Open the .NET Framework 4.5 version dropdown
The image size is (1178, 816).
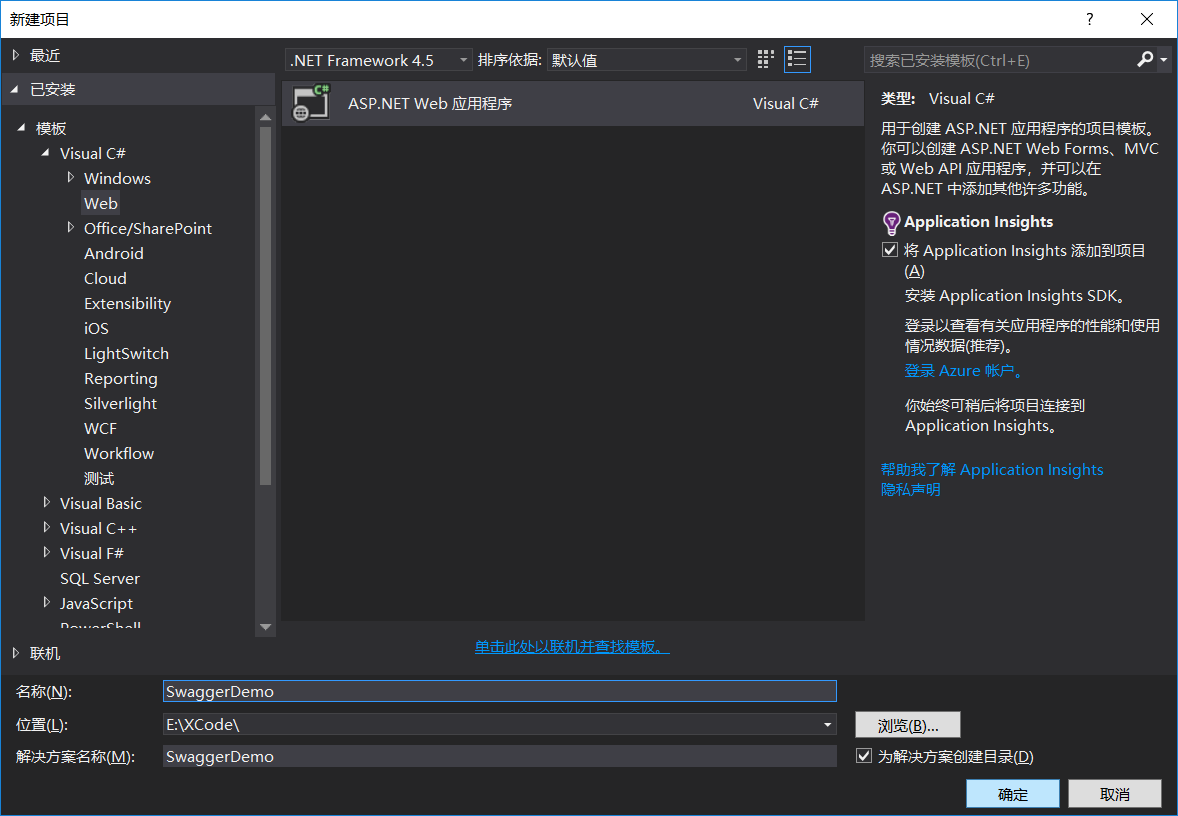379,60
